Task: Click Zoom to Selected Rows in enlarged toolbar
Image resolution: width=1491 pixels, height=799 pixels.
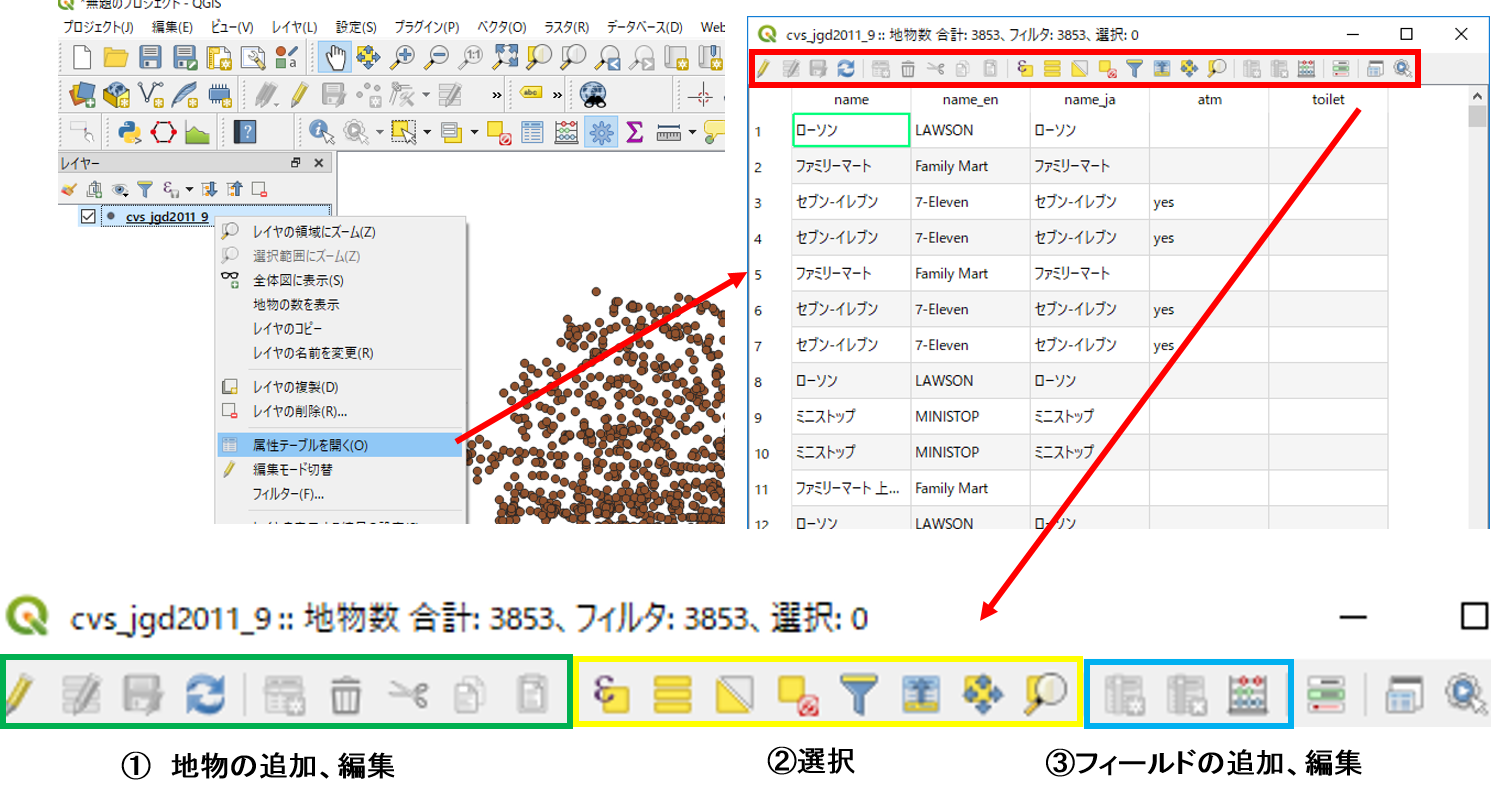Action: (x=1046, y=692)
